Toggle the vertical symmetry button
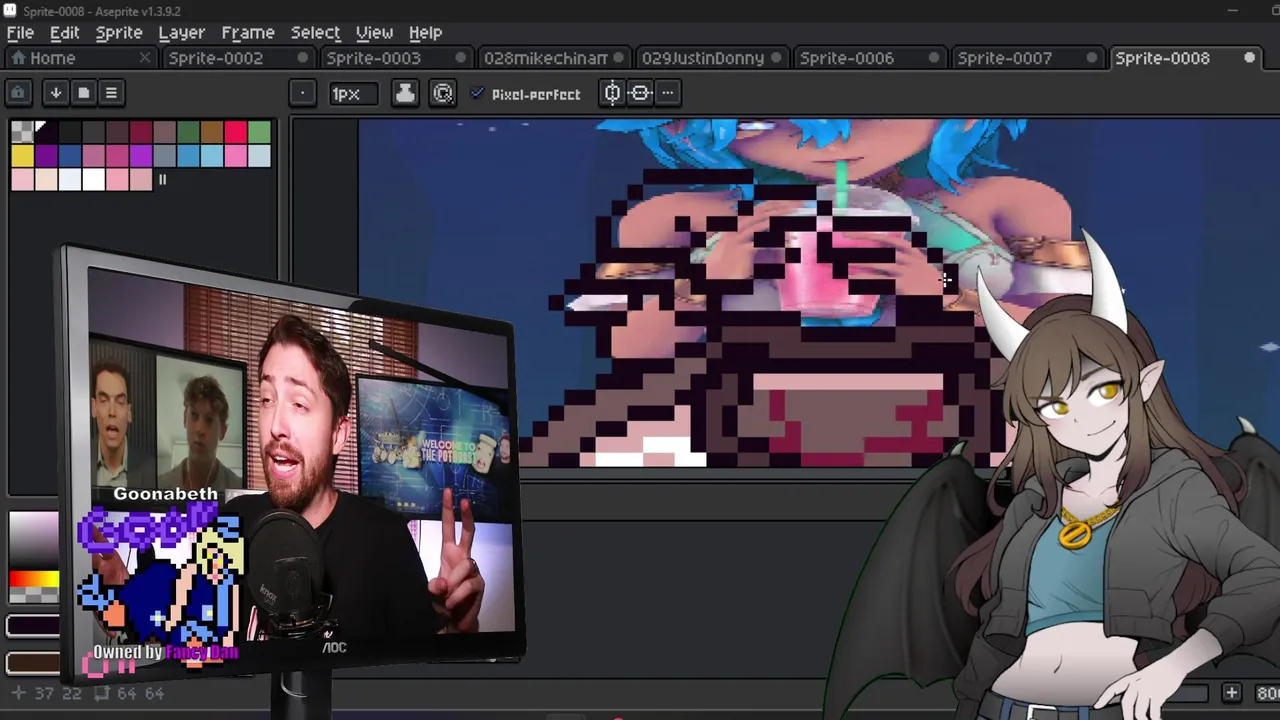The height and width of the screenshot is (720, 1280). tap(612, 94)
